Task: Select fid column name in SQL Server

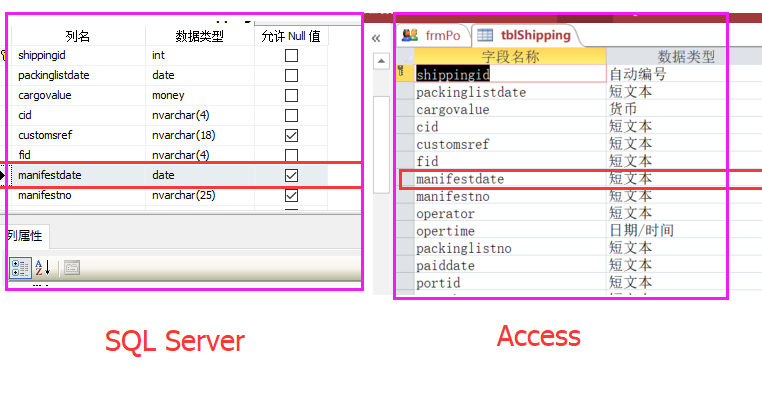Action: [24, 155]
